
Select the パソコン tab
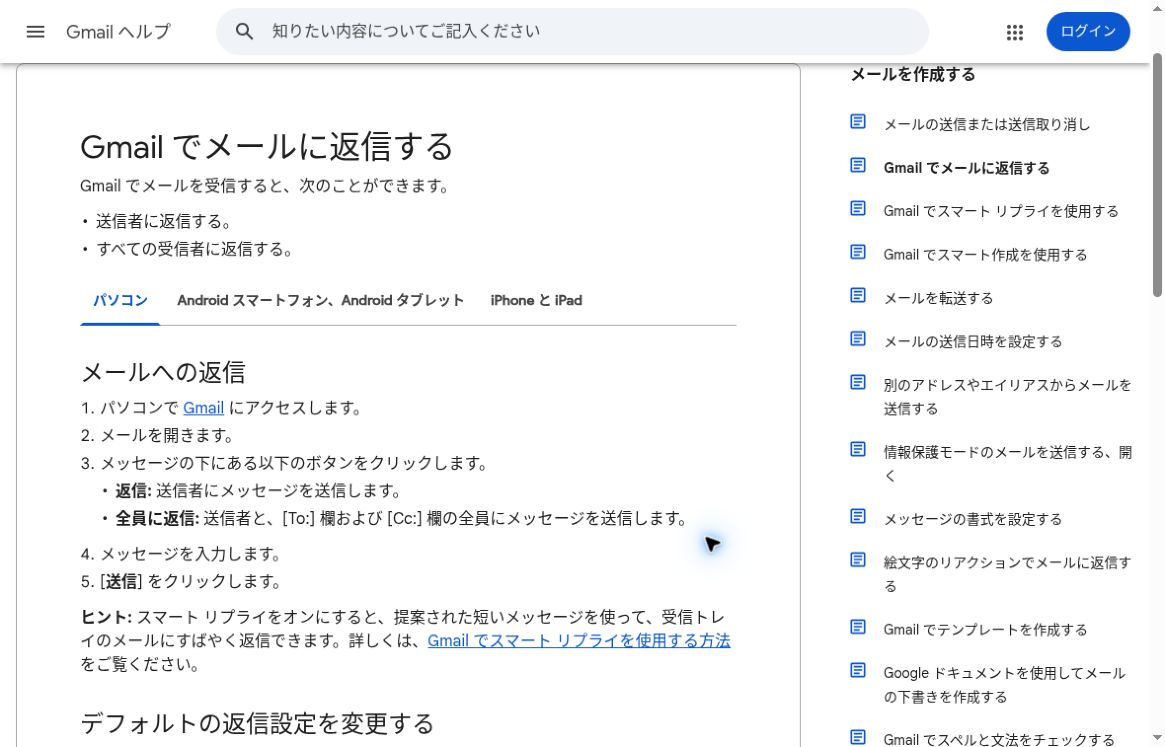(120, 300)
